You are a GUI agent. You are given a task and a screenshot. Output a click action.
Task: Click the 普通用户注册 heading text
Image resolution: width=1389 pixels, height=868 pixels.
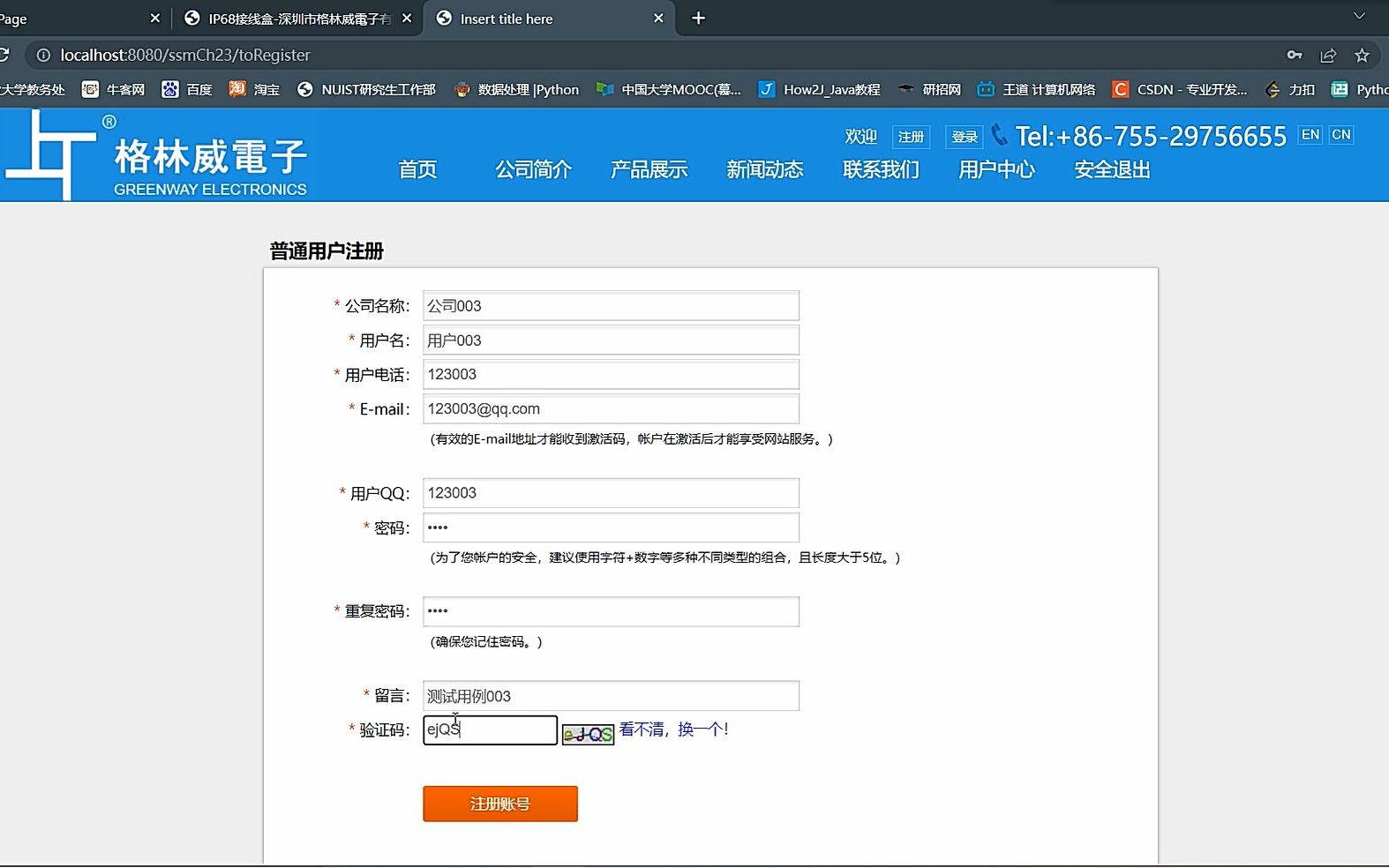(x=327, y=251)
